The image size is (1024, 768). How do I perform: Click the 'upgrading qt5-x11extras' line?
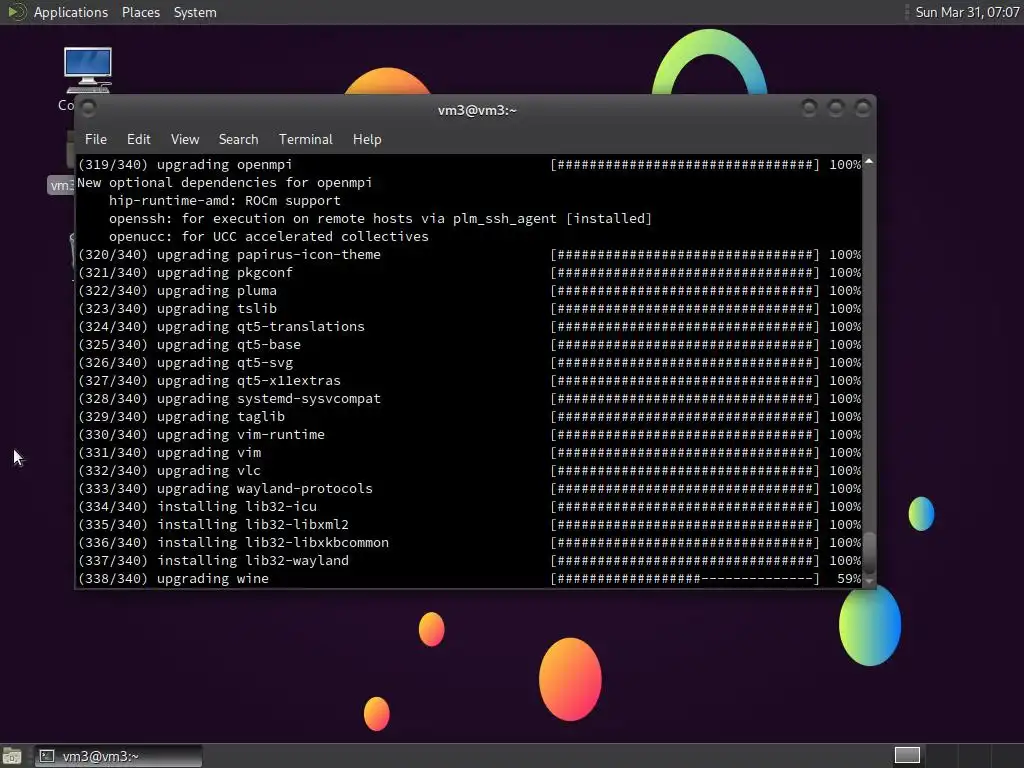[x=469, y=381]
